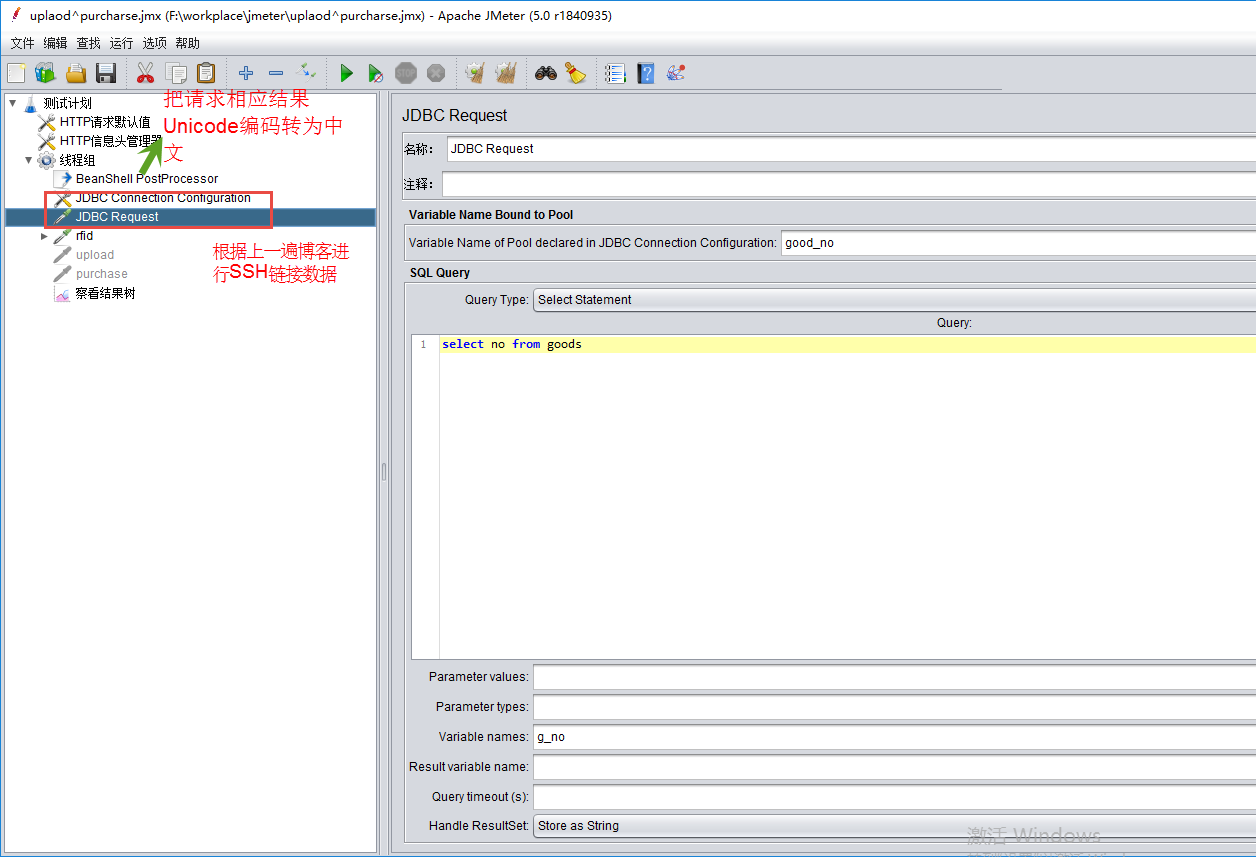The width and height of the screenshot is (1256, 857).
Task: Copy the element using the Copy icon
Action: pyautogui.click(x=176, y=73)
